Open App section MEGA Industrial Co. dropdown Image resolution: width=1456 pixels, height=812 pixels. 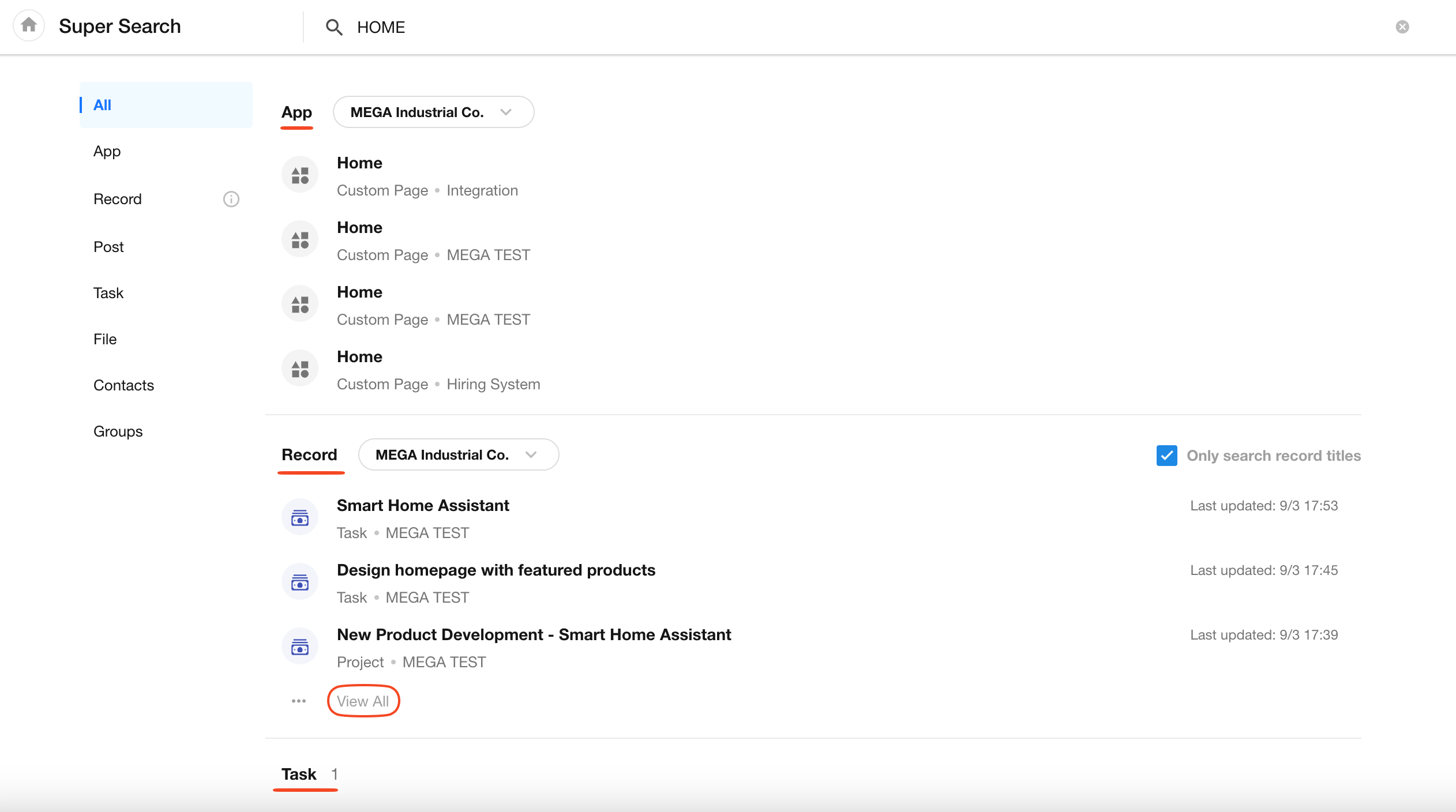click(x=433, y=112)
